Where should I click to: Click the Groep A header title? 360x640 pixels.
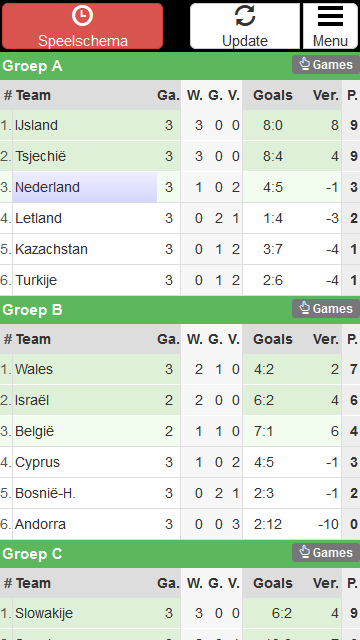tap(32, 66)
